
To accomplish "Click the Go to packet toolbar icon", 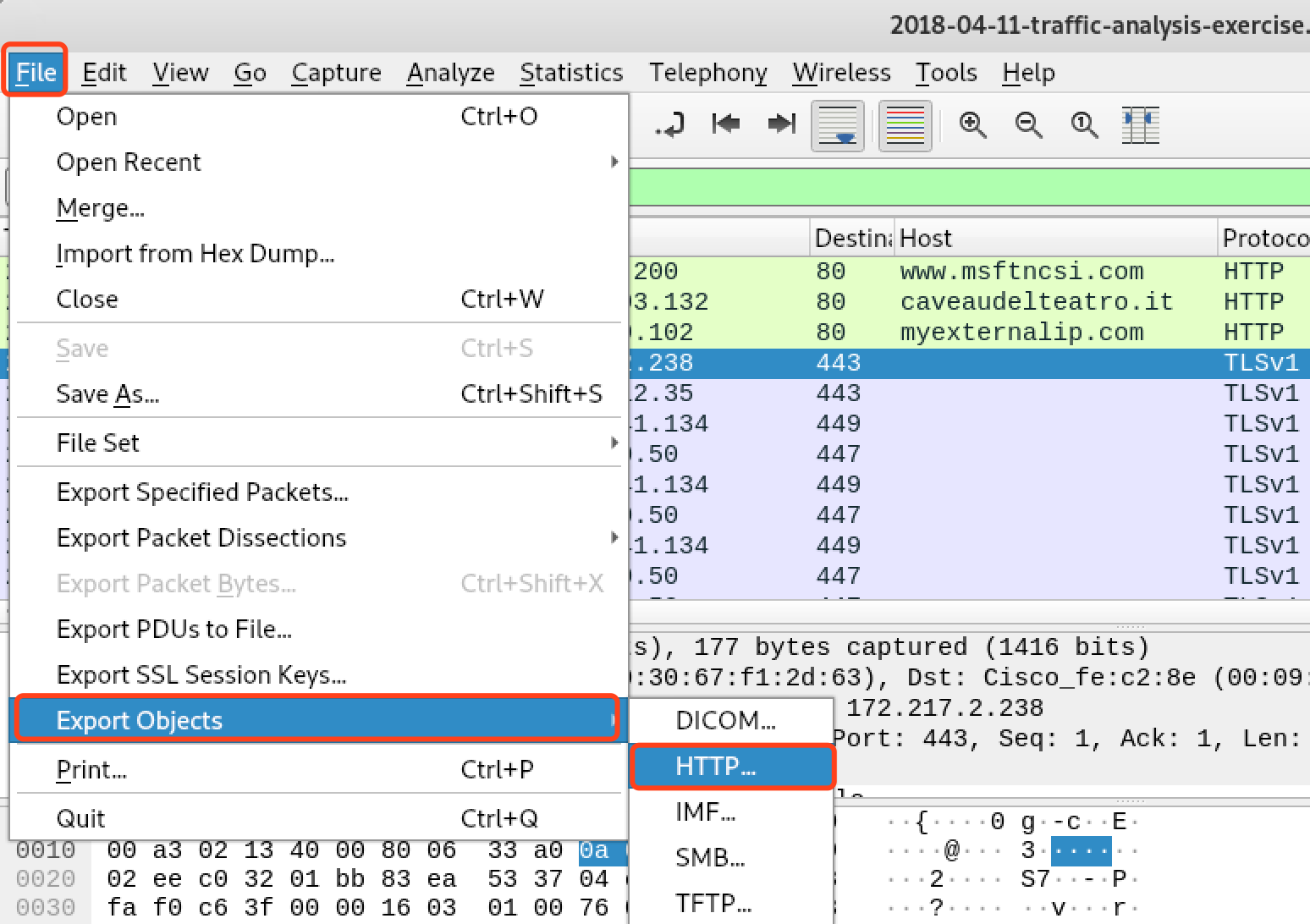I will click(670, 126).
